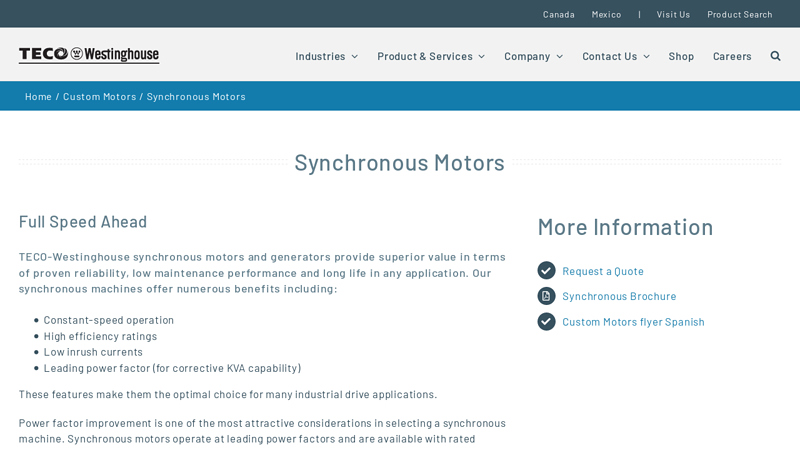Open the Product Search link
Screen dimensions: 800x450
tap(740, 14)
